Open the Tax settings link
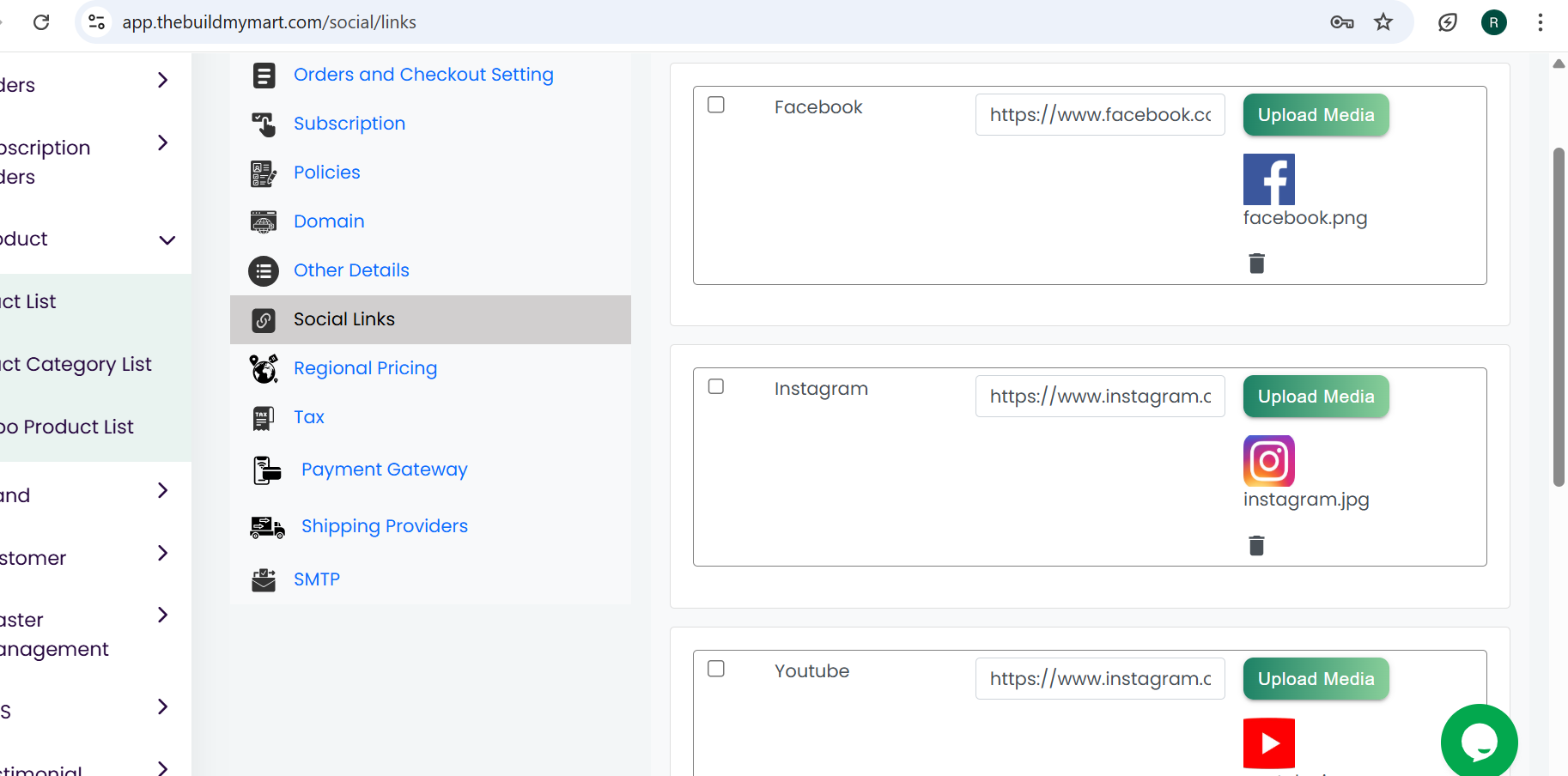 coord(309,417)
